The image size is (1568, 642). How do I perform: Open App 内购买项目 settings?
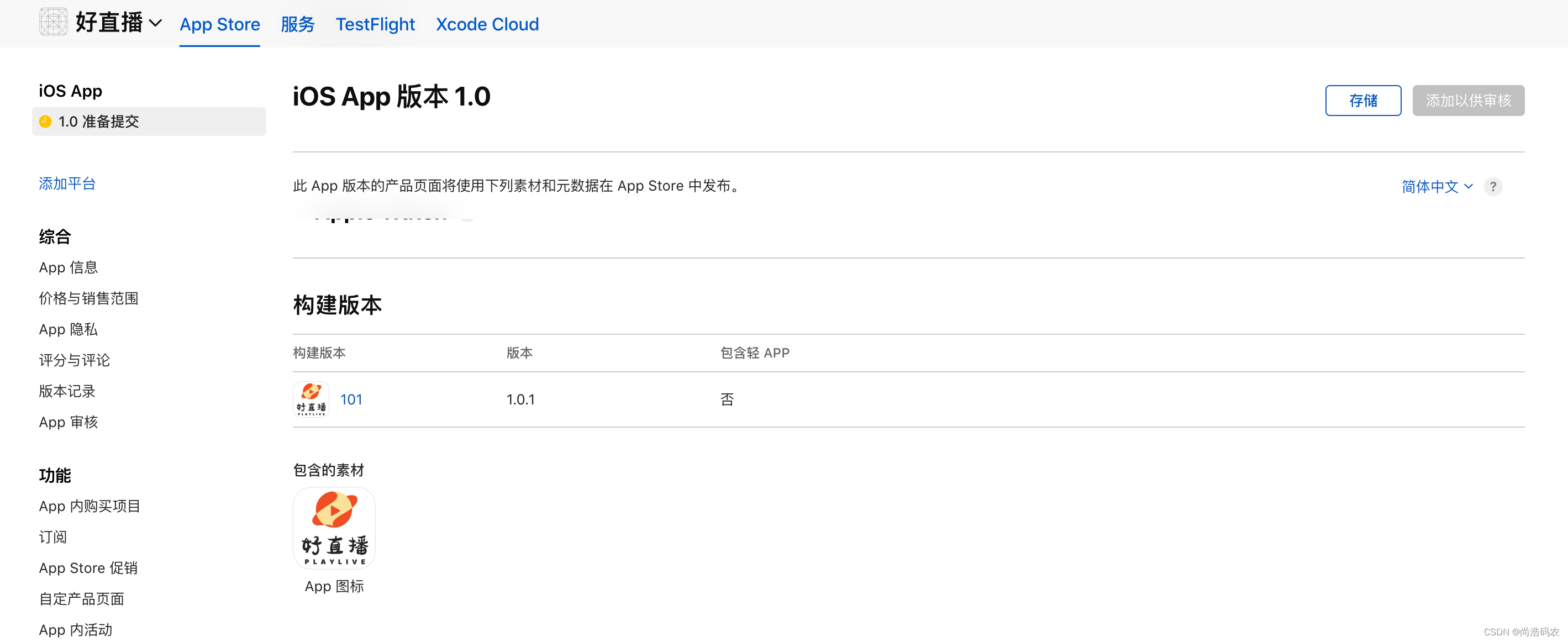pos(89,506)
